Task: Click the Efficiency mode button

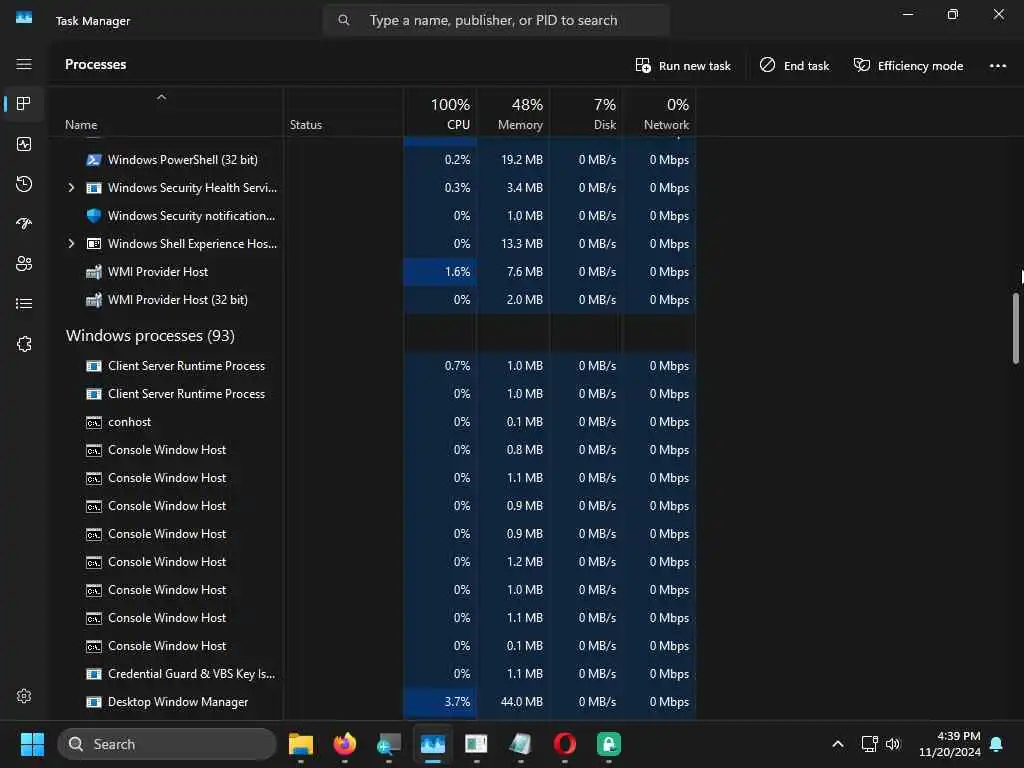Action: [908, 65]
